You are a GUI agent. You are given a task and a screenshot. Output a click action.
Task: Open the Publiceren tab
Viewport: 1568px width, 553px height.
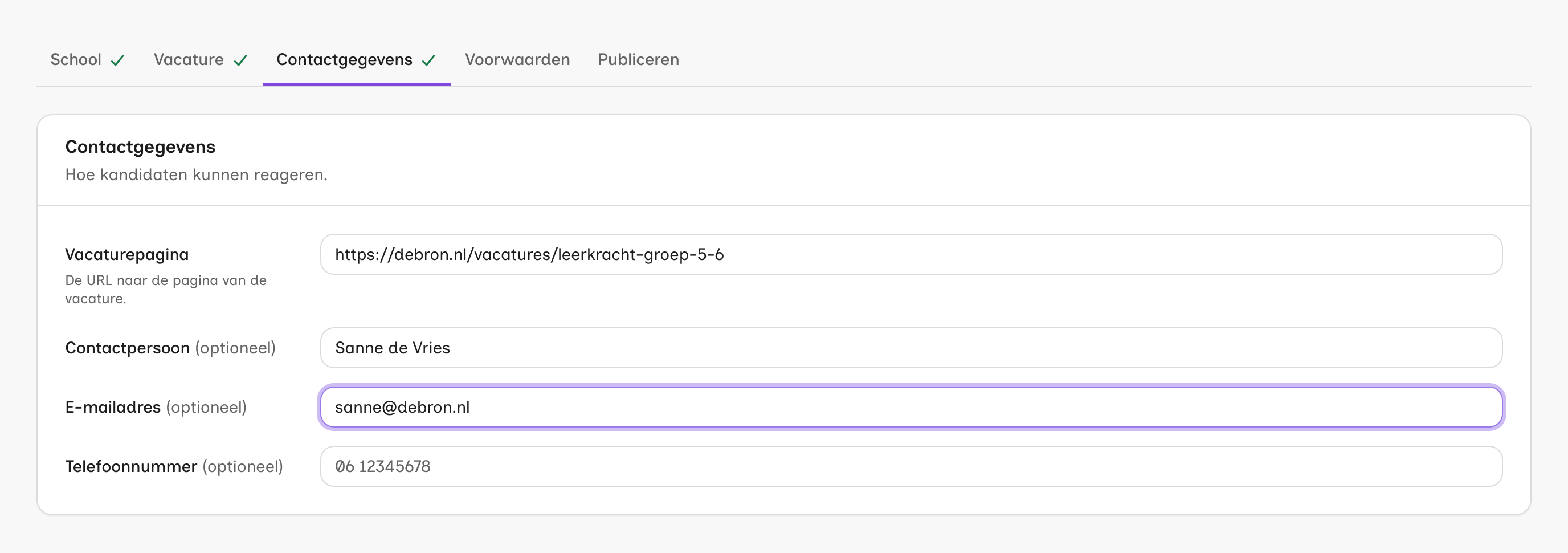click(638, 60)
